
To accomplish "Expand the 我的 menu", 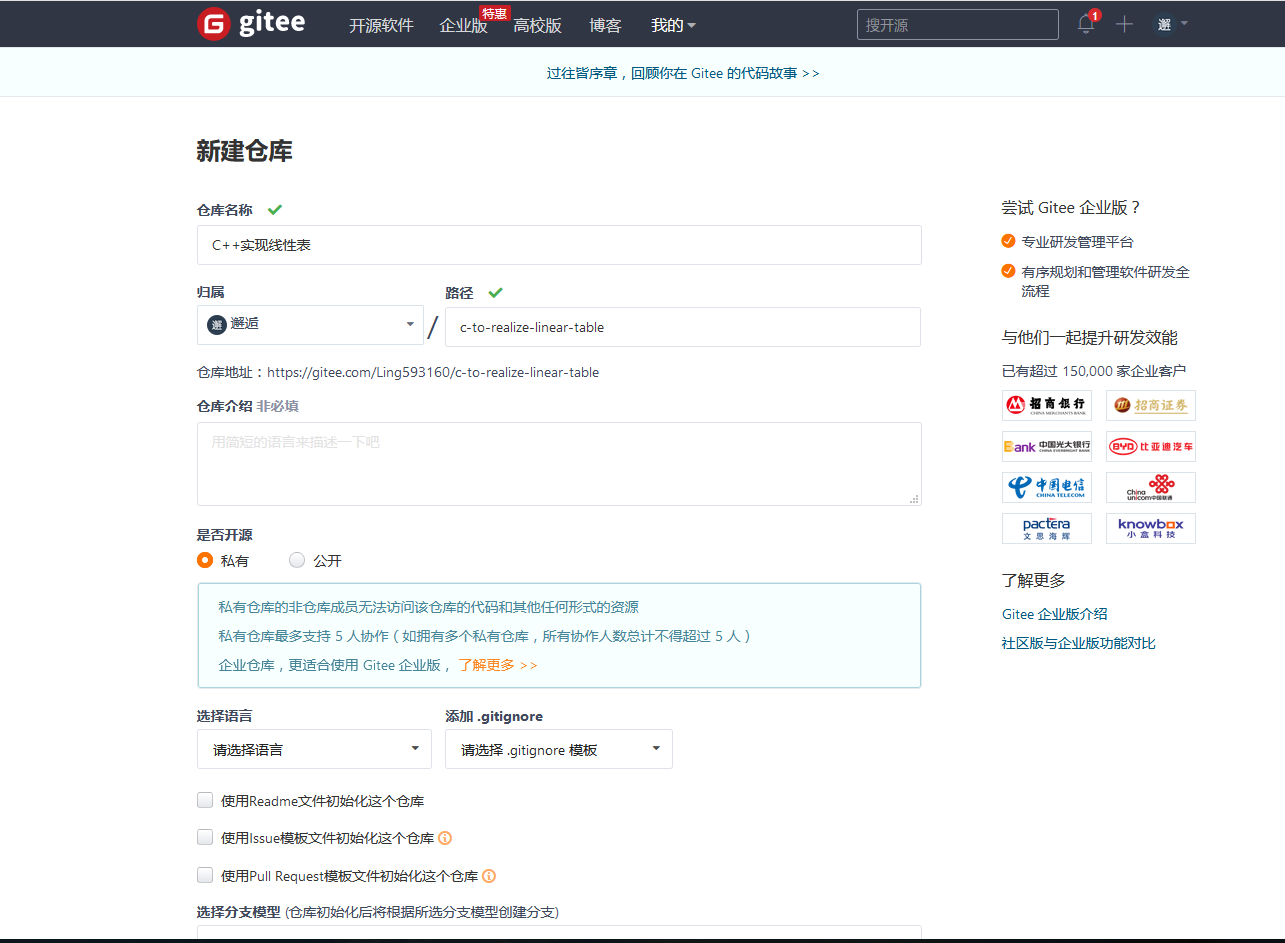I will (x=673, y=25).
